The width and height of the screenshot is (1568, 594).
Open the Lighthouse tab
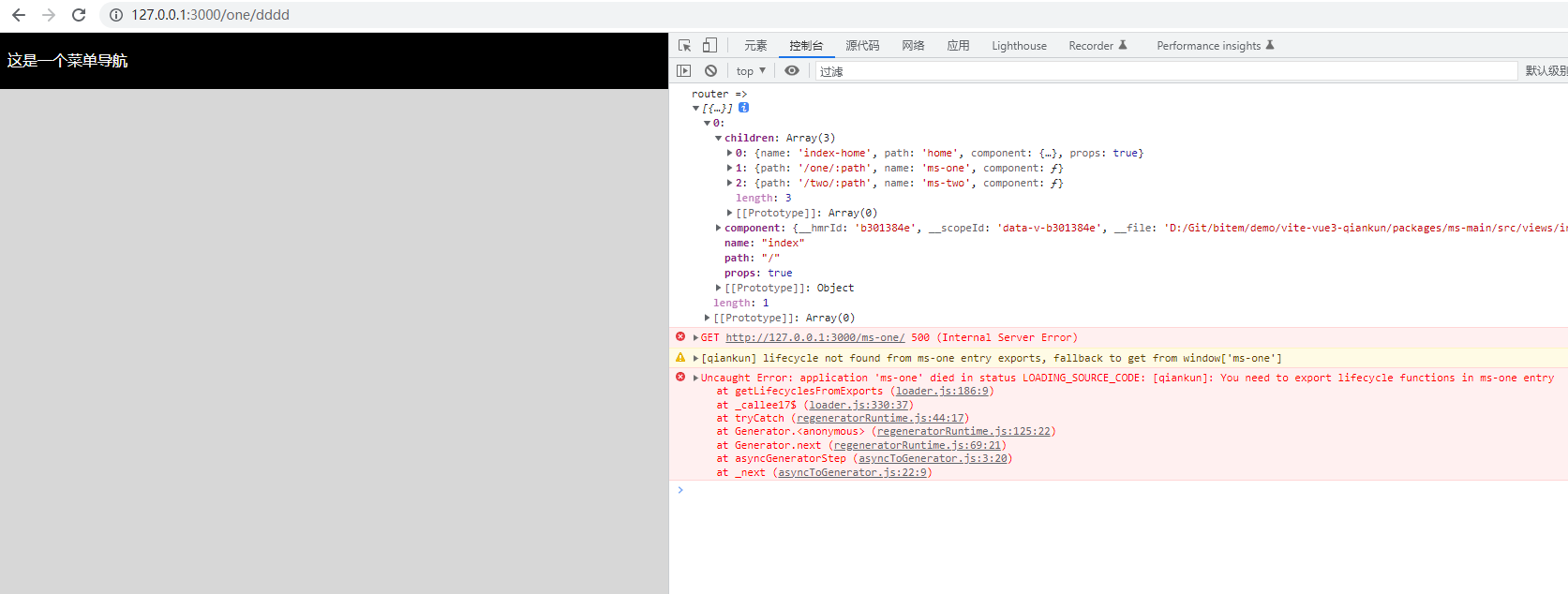1019,45
